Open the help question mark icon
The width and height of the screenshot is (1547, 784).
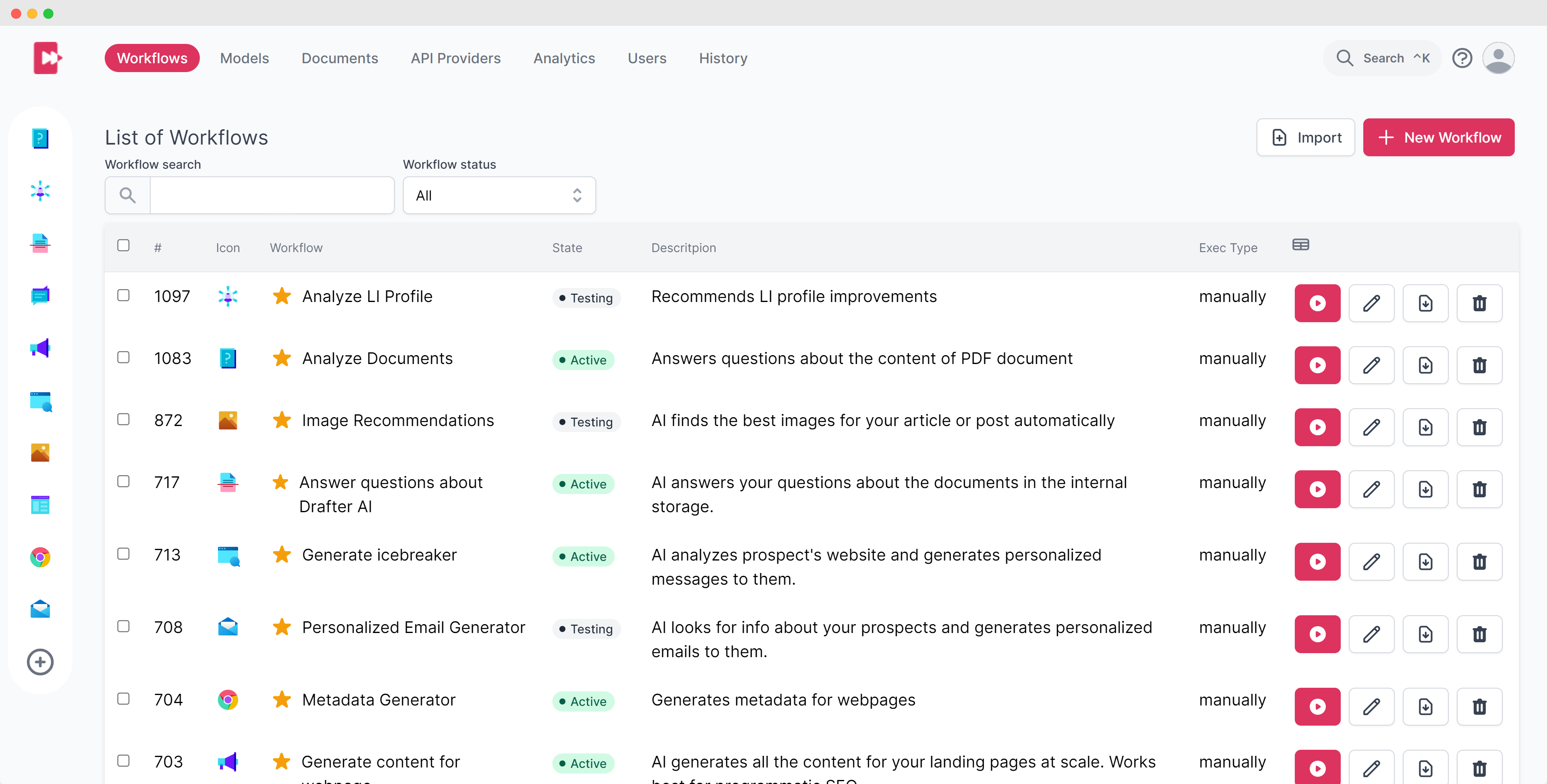tap(1462, 58)
